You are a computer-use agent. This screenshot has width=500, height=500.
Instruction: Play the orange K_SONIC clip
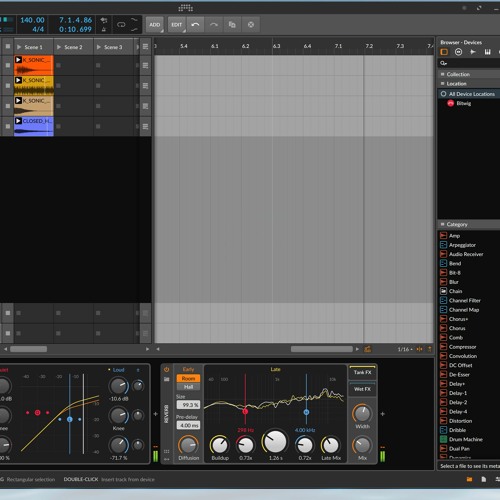[x=18, y=60]
